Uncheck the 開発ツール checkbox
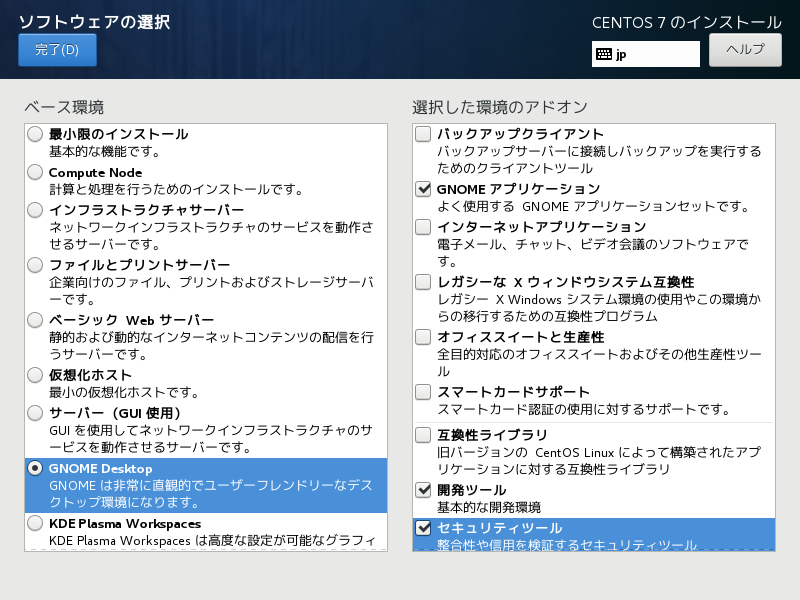 tap(423, 490)
